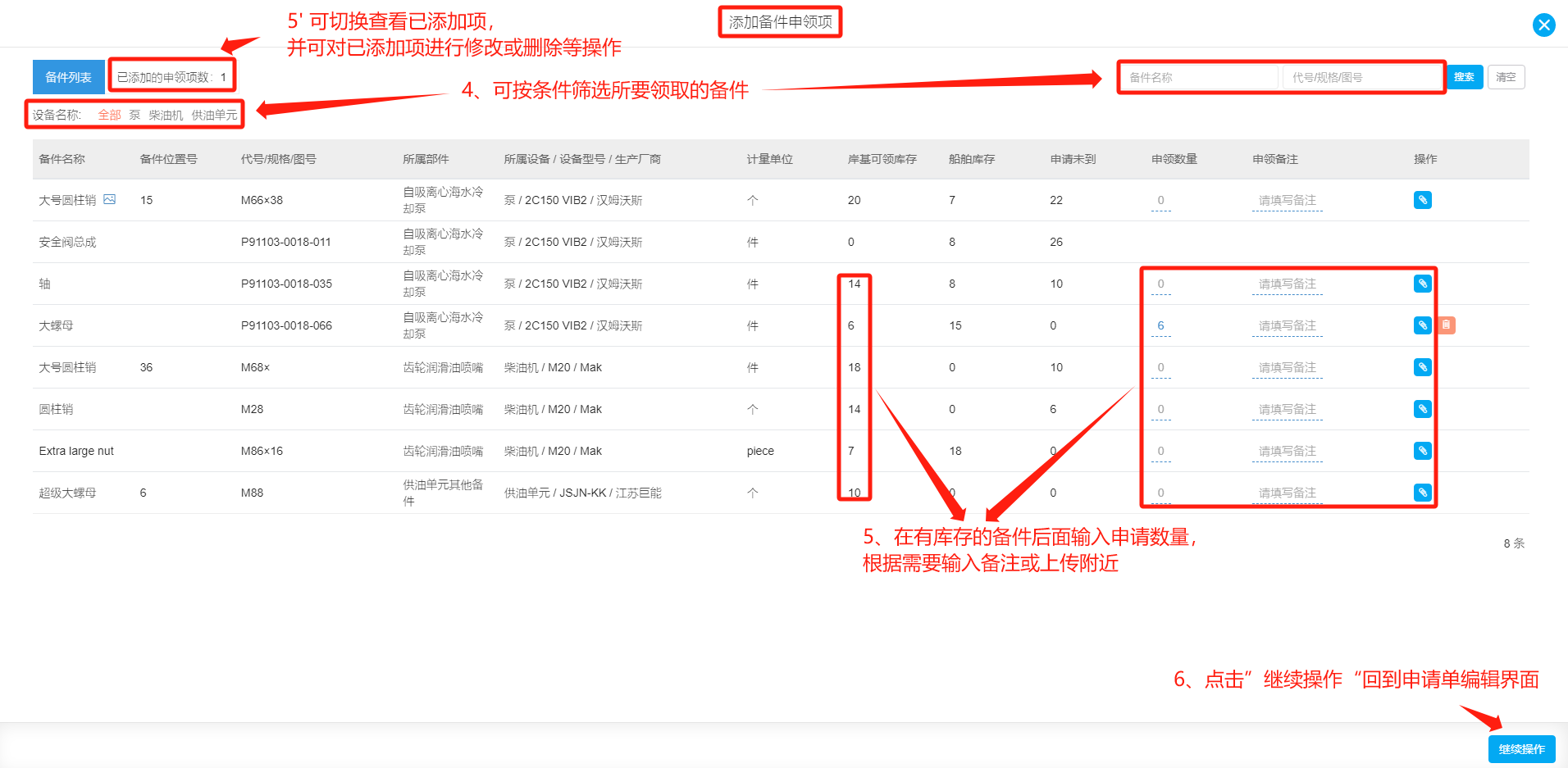Select 超级大螺母 name cell
Viewport: 1568px width, 768px height.
(x=67, y=493)
